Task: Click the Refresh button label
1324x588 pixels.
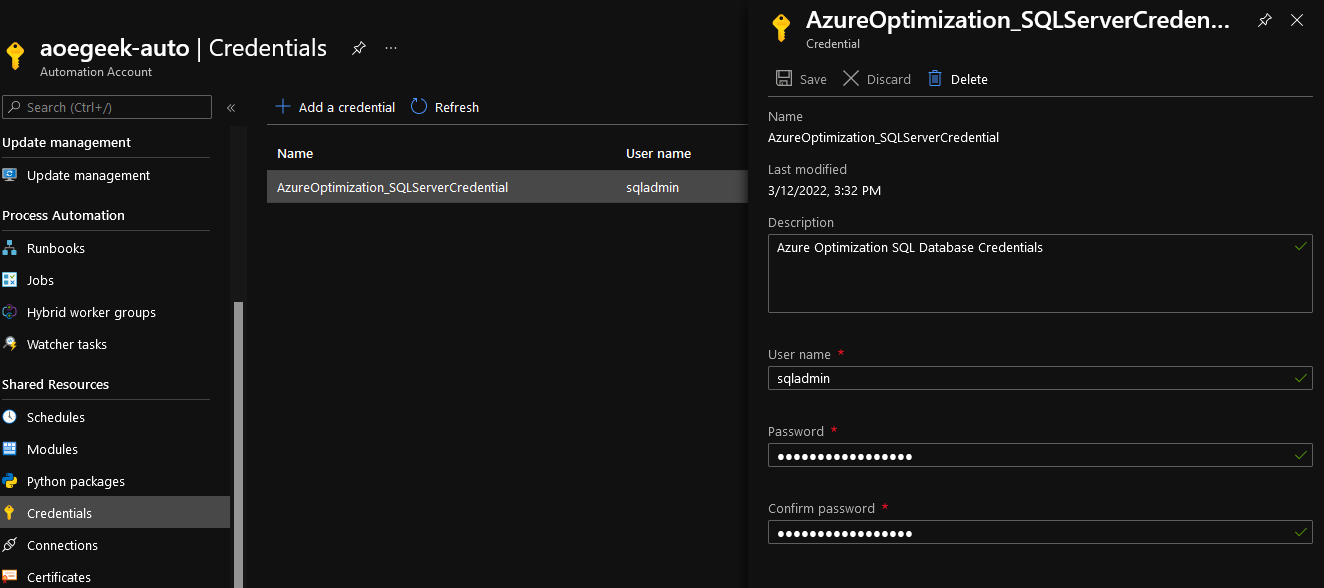Action: [457, 107]
